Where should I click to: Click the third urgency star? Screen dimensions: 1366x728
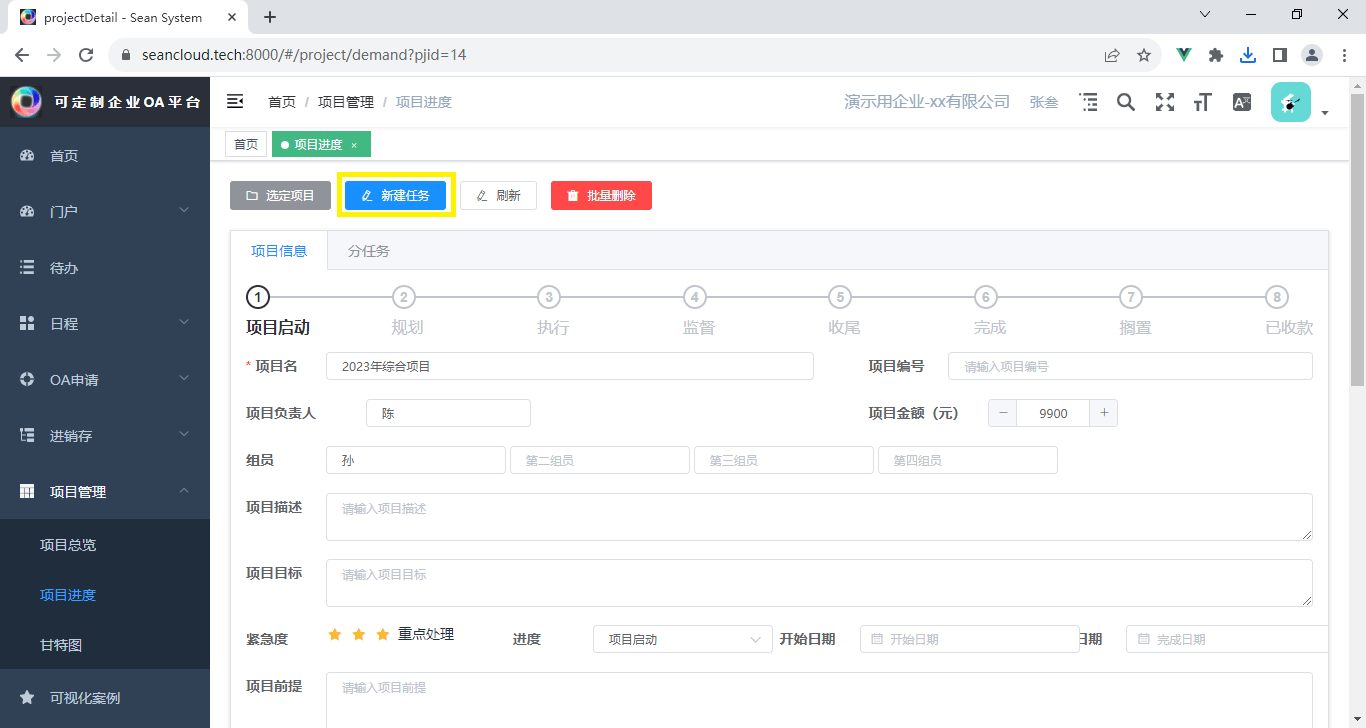tap(383, 635)
